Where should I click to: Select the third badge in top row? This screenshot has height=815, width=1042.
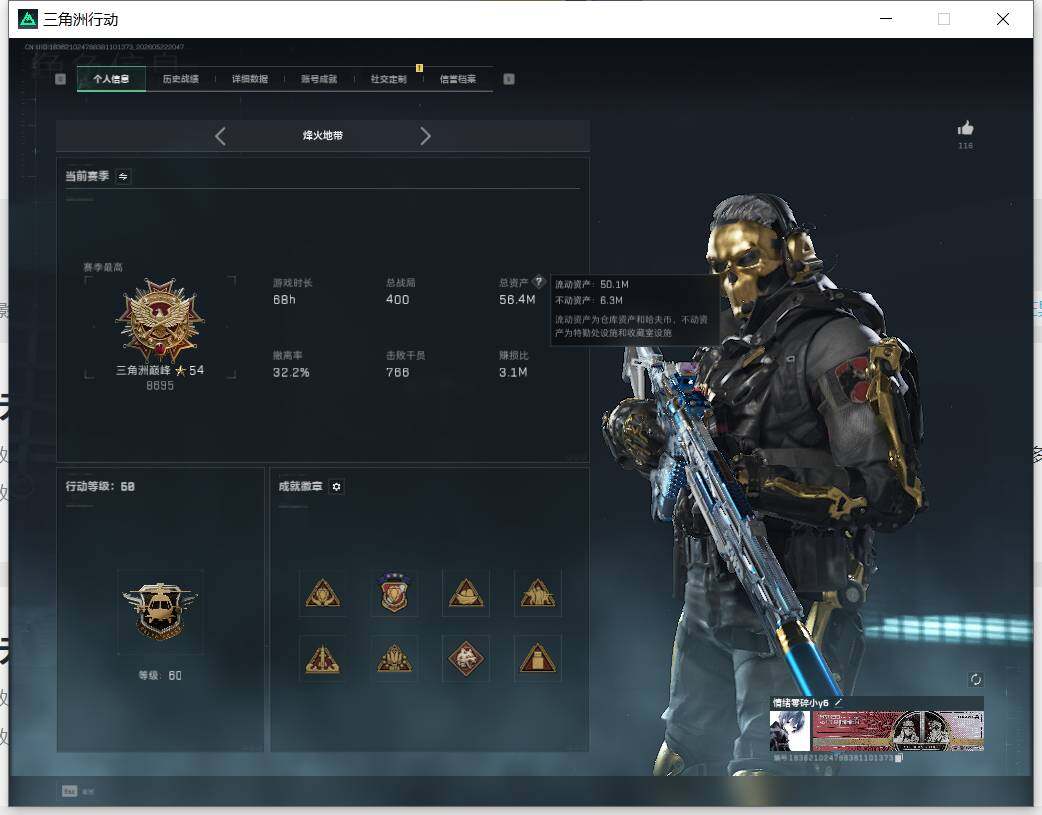(466, 593)
